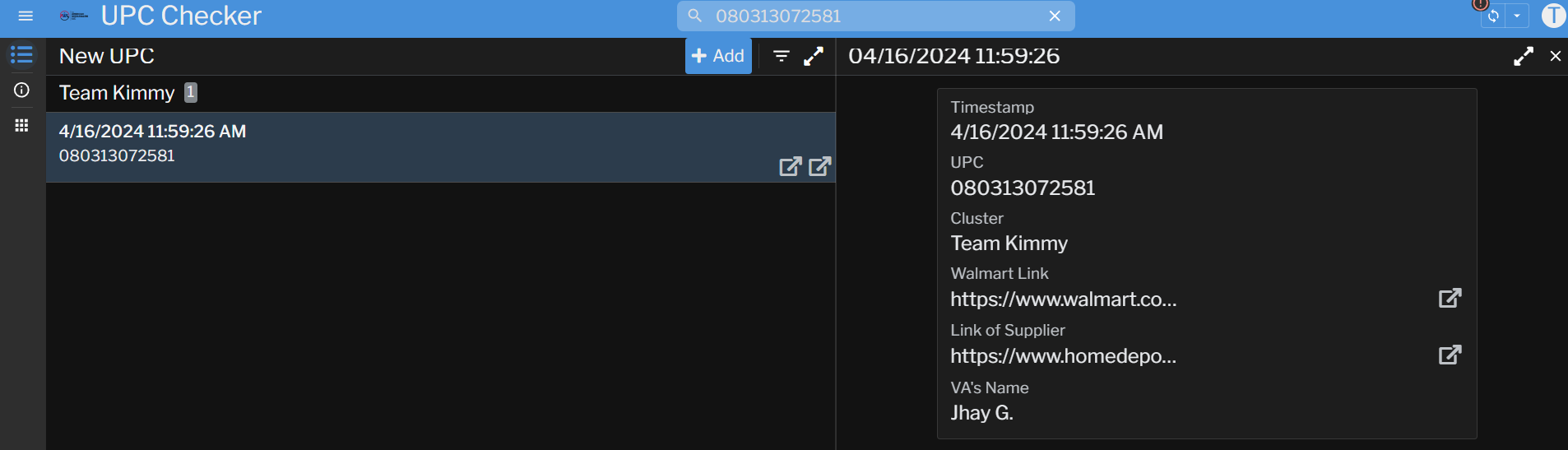Viewport: 1568px width, 450px height.
Task: Expand the New UPC list fullscreen
Action: (x=814, y=56)
